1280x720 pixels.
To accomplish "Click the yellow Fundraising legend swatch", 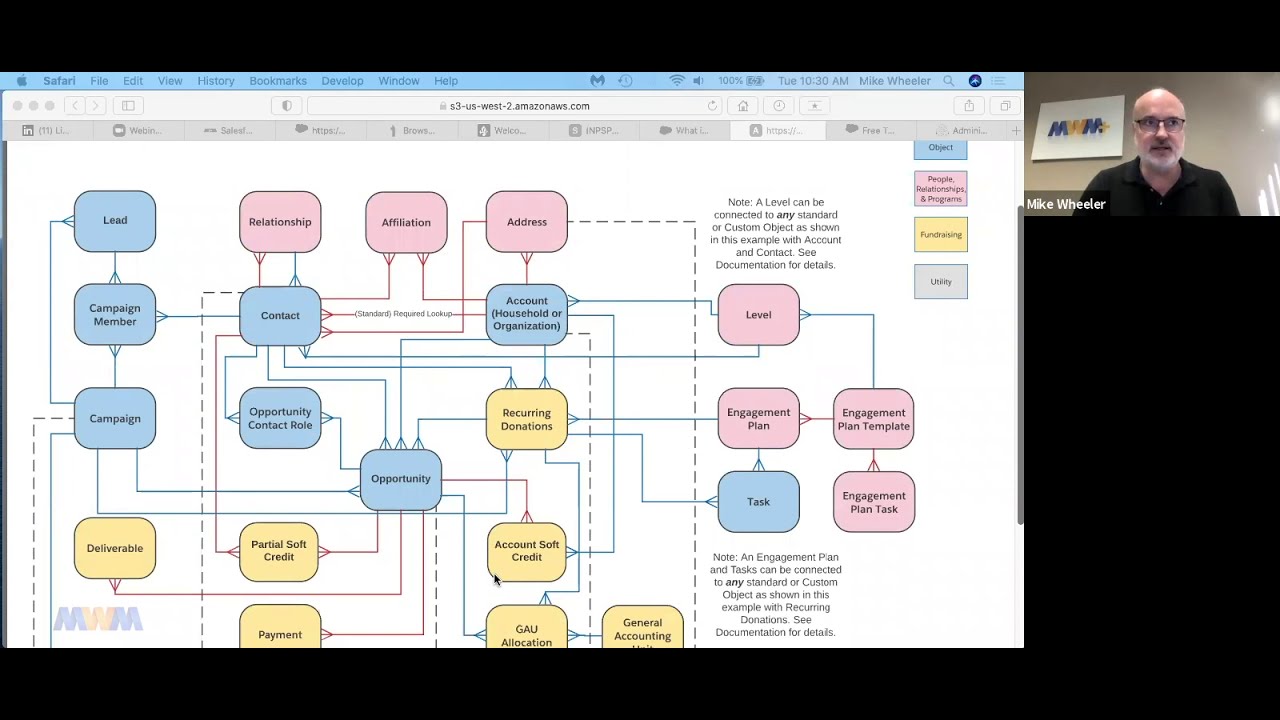I will [941, 235].
